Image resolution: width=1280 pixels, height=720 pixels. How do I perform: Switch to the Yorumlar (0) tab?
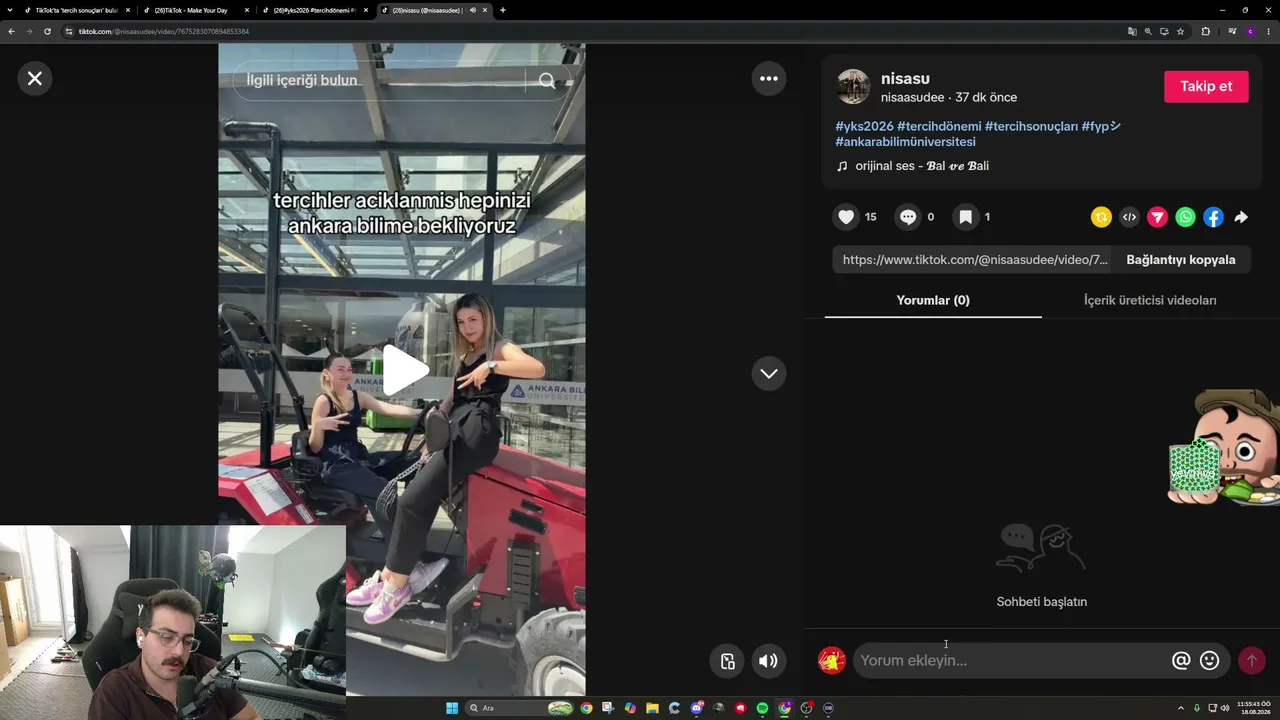[x=933, y=300]
